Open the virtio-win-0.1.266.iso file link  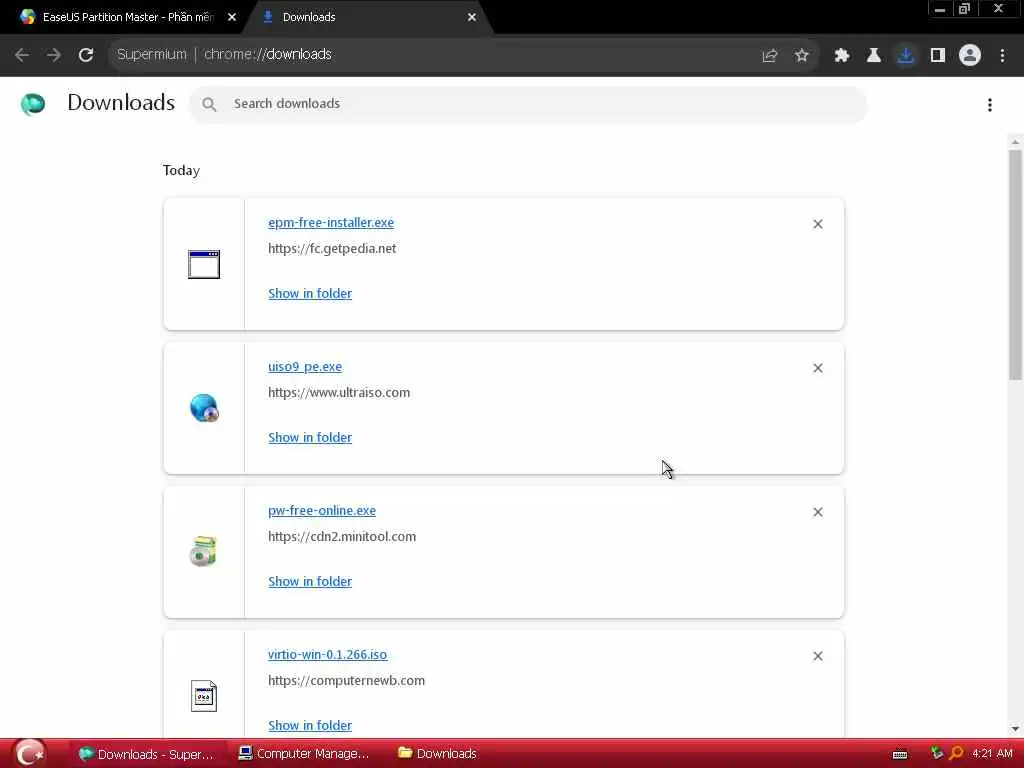[327, 654]
